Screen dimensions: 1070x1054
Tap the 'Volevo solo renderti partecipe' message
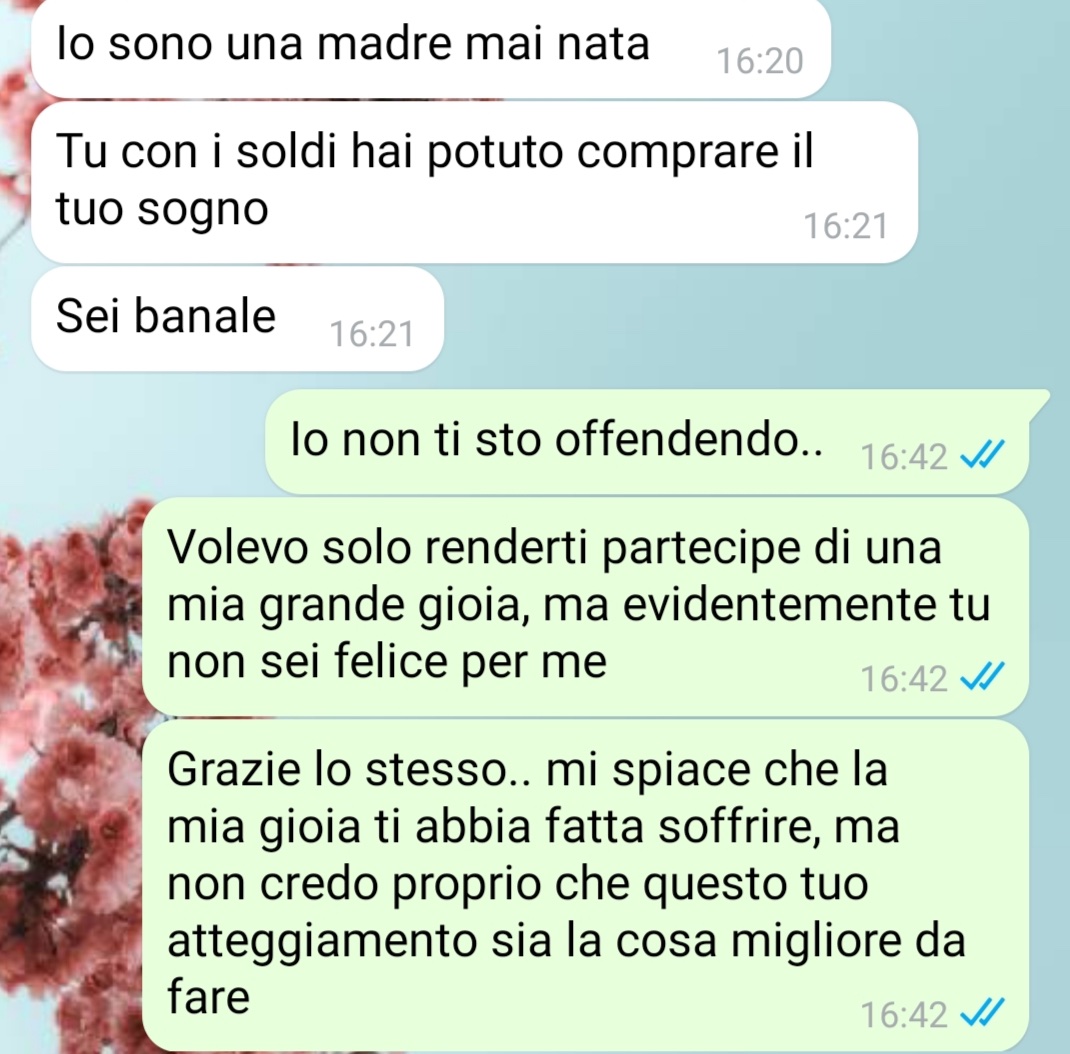coord(585,606)
